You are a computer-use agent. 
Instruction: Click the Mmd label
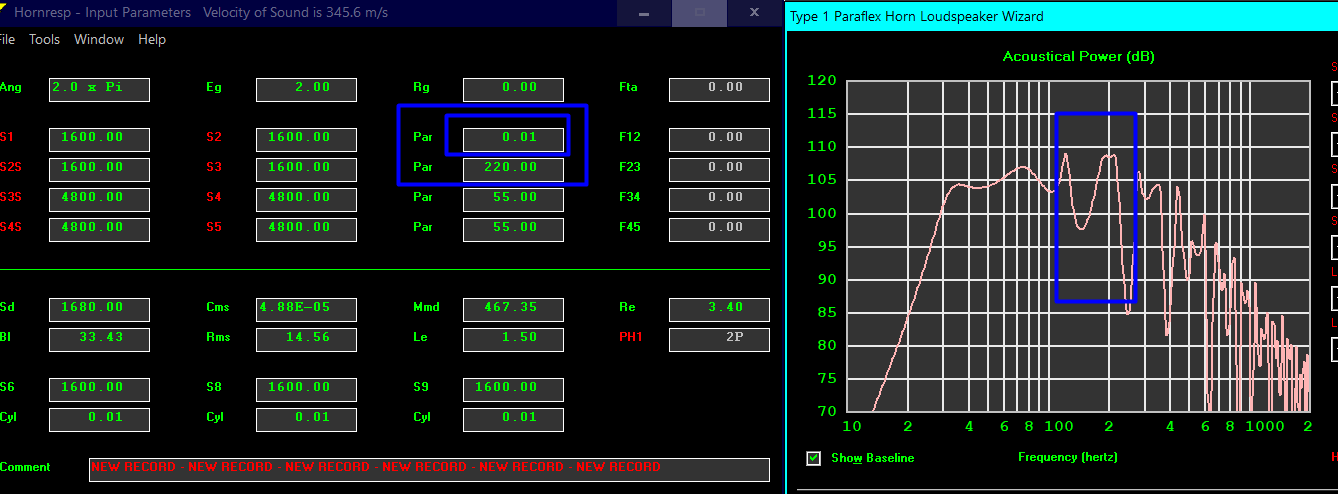coord(426,307)
